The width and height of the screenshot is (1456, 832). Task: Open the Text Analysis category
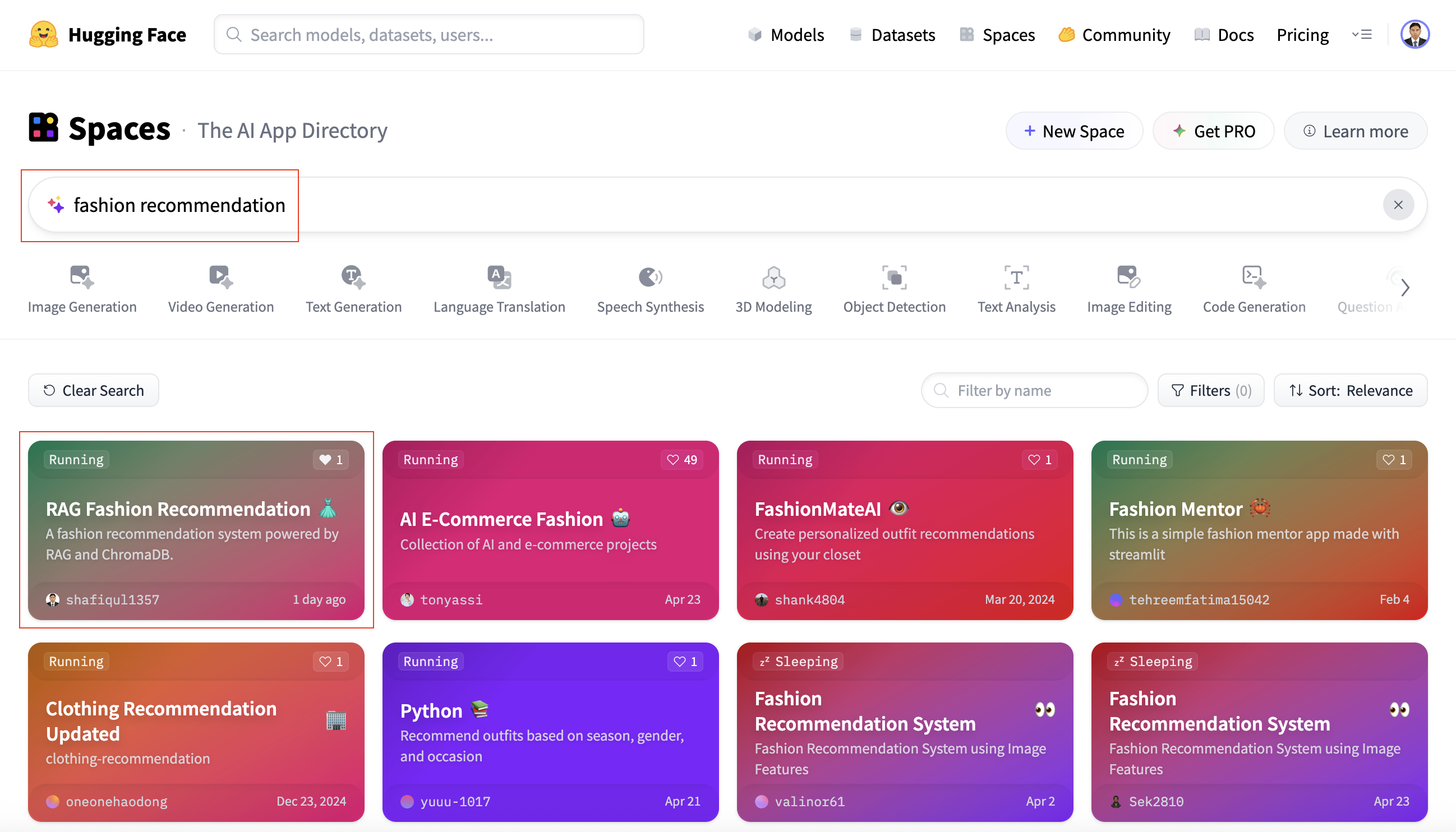click(x=1016, y=289)
